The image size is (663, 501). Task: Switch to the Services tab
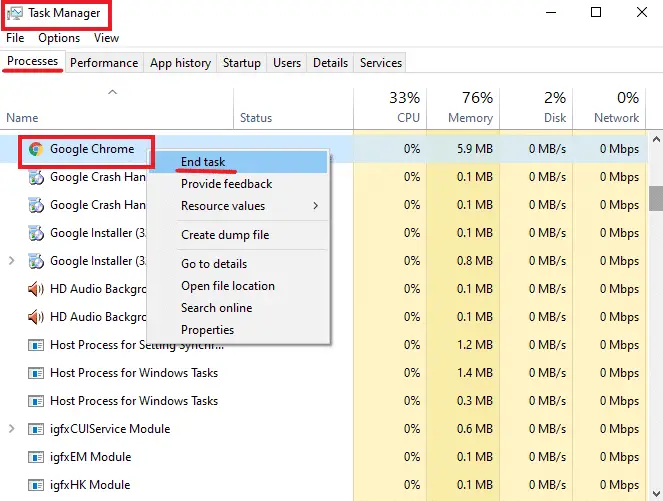click(x=381, y=63)
